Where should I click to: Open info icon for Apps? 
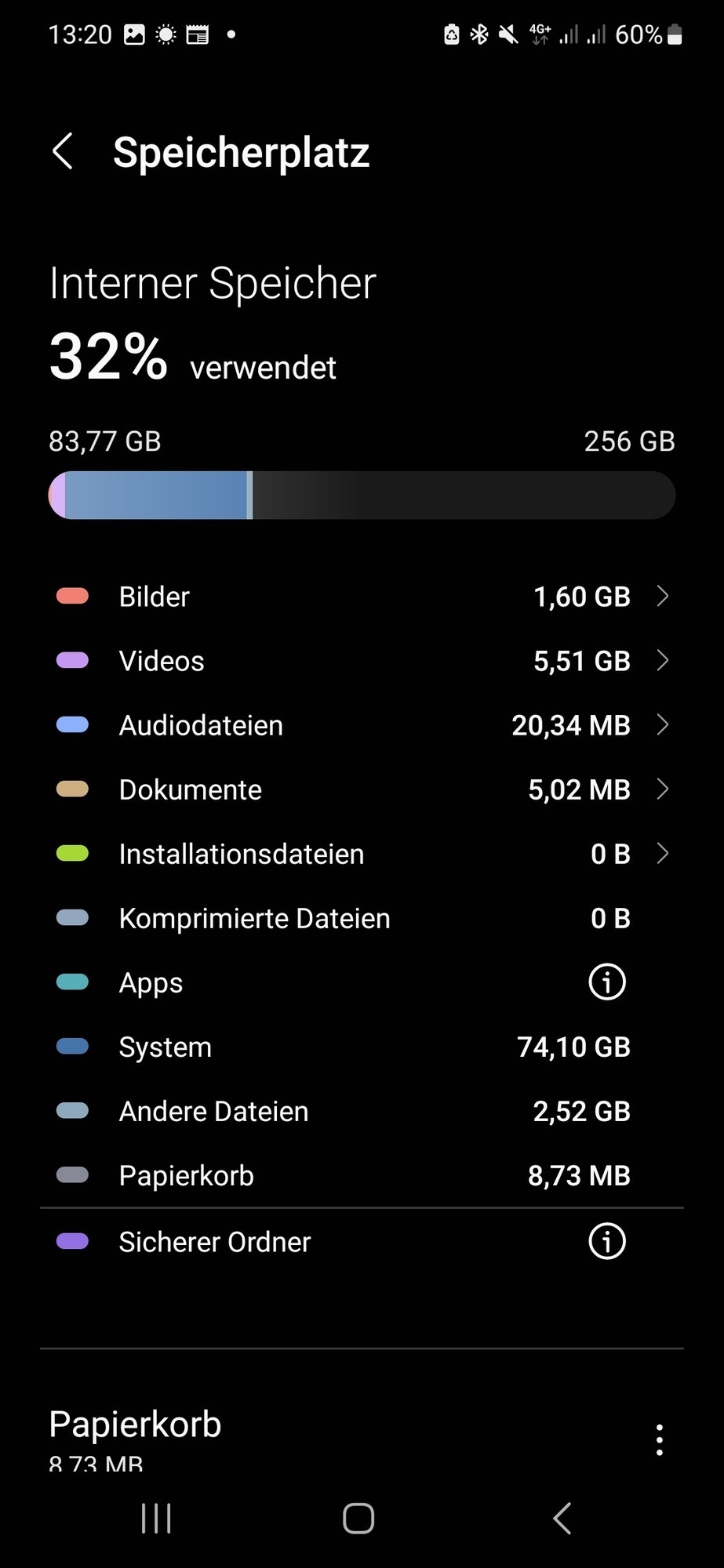click(607, 982)
